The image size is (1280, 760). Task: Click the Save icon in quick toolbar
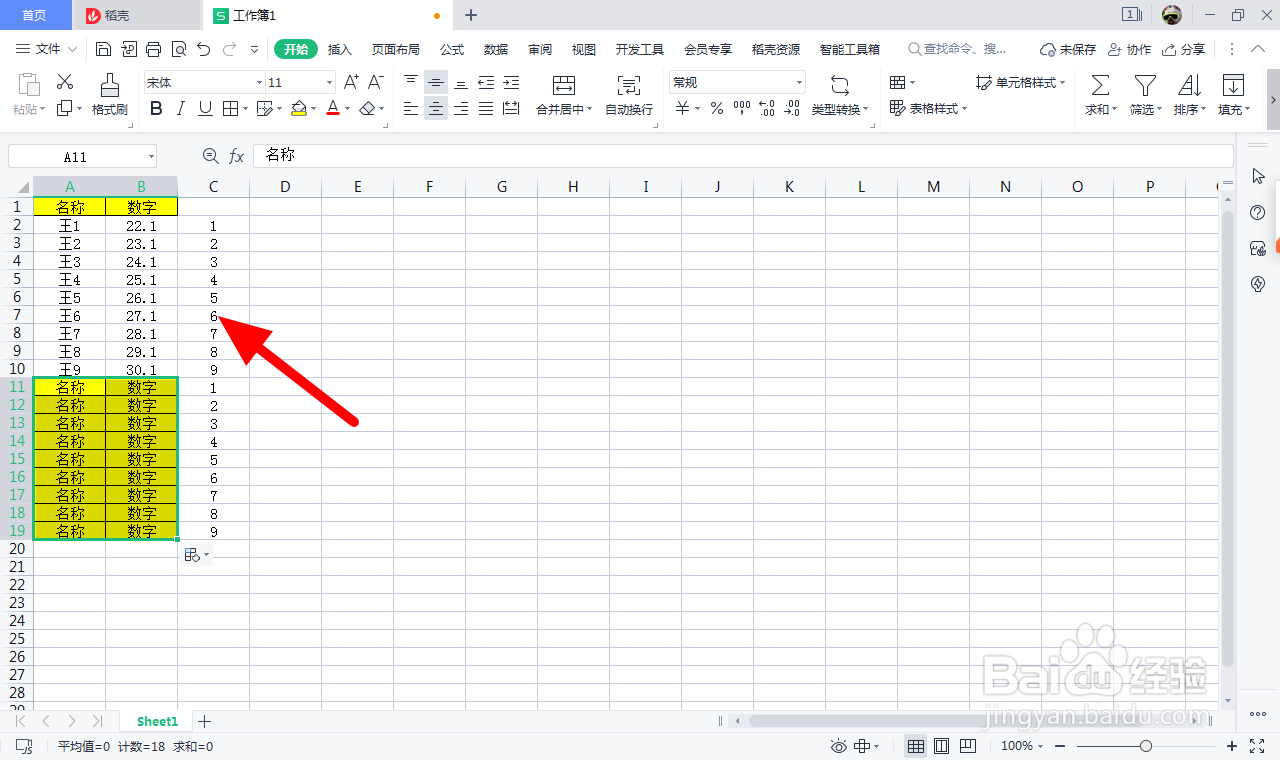[103, 49]
